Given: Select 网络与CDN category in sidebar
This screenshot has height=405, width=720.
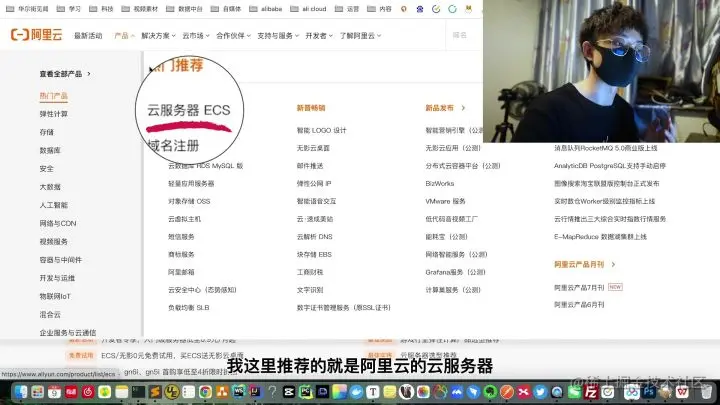Looking at the screenshot, I should click(x=58, y=223).
